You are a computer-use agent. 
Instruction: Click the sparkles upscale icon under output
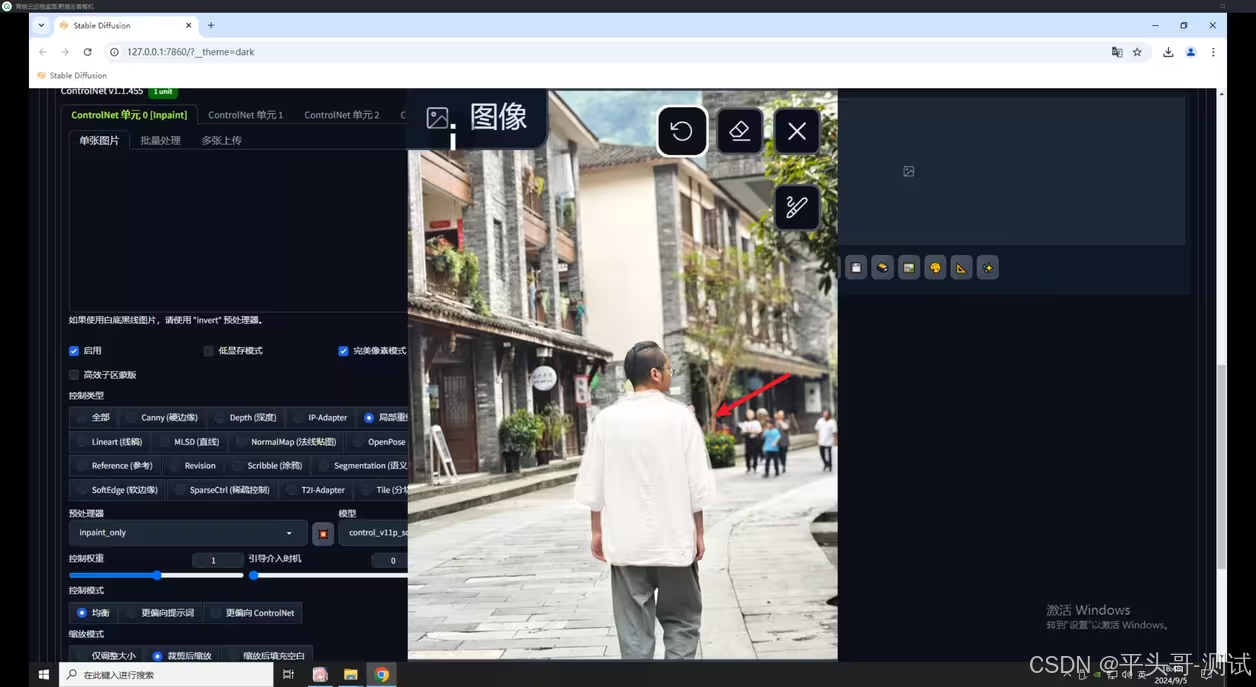(x=987, y=268)
